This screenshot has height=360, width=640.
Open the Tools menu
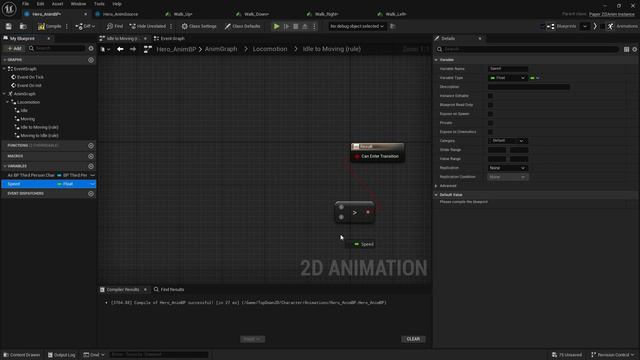pos(99,4)
